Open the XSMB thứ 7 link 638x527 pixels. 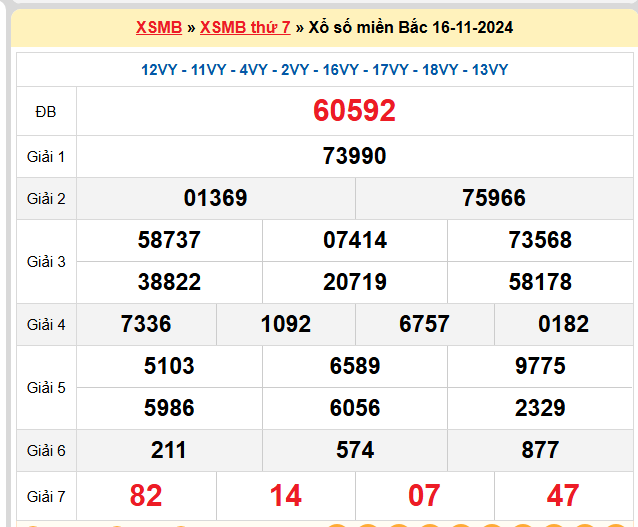coord(245,28)
